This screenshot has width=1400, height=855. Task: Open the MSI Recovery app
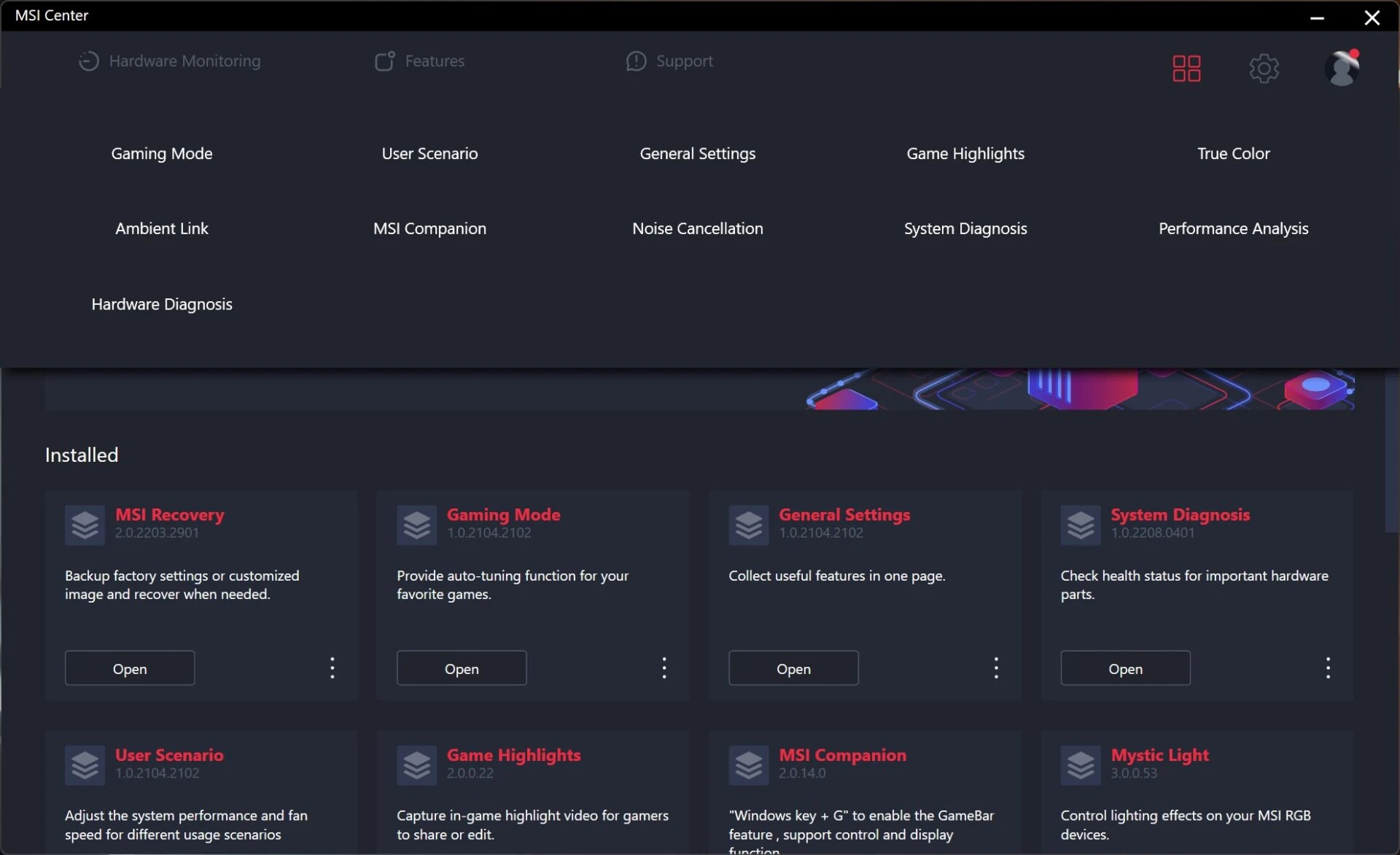(x=130, y=668)
